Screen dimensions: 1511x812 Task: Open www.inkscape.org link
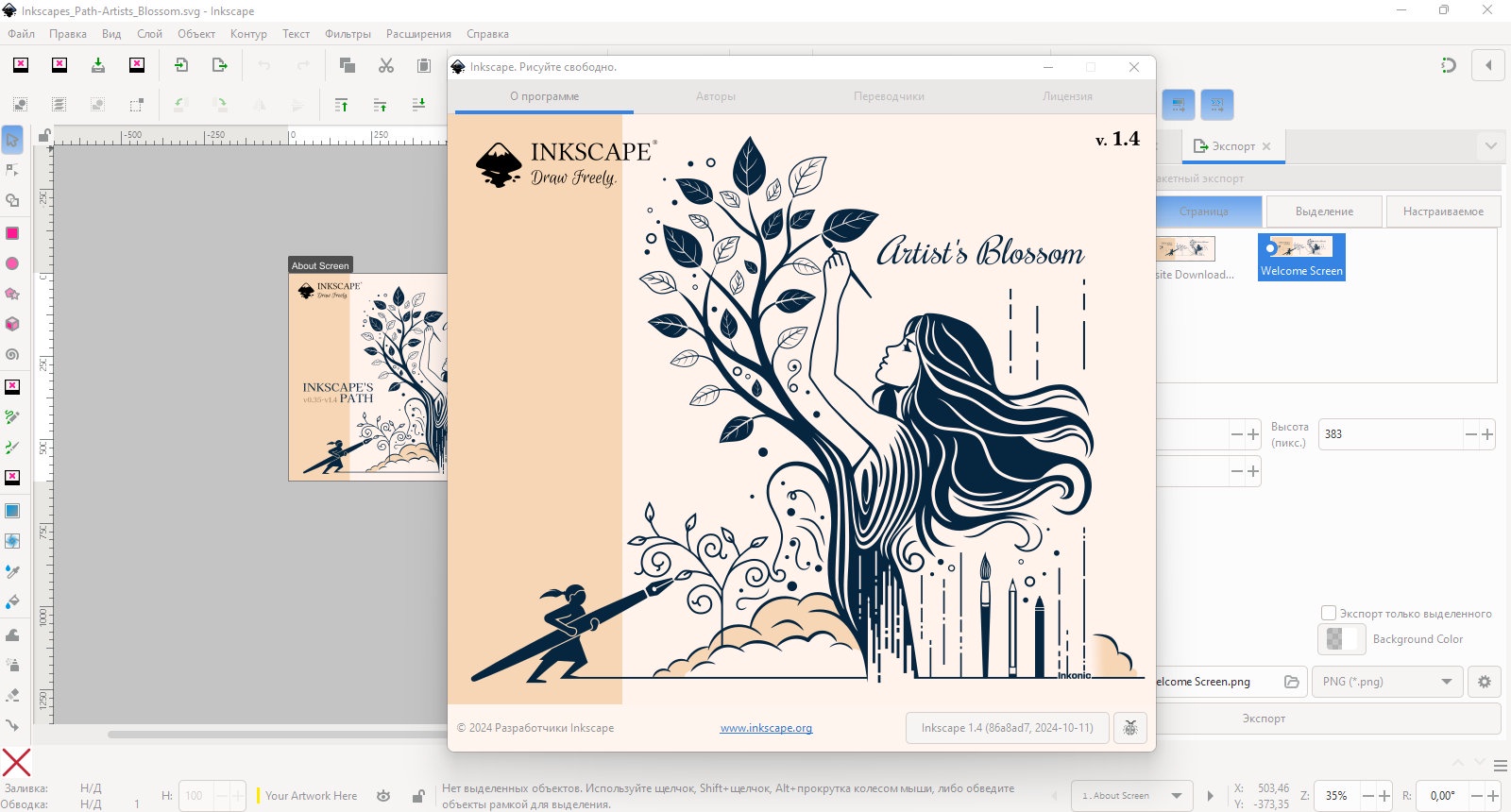click(766, 728)
